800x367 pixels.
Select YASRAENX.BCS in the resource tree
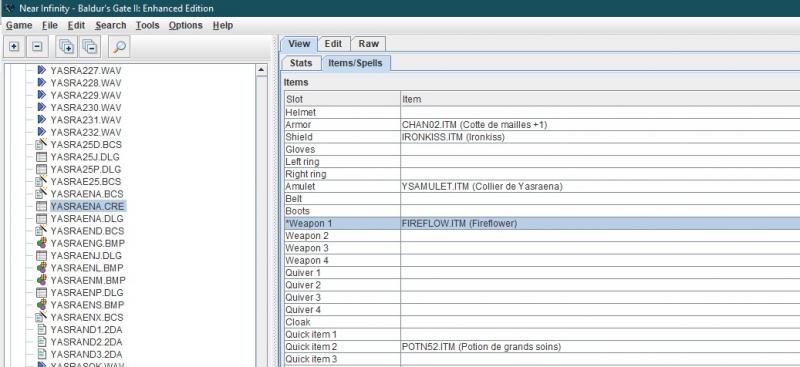pyautogui.click(x=87, y=317)
